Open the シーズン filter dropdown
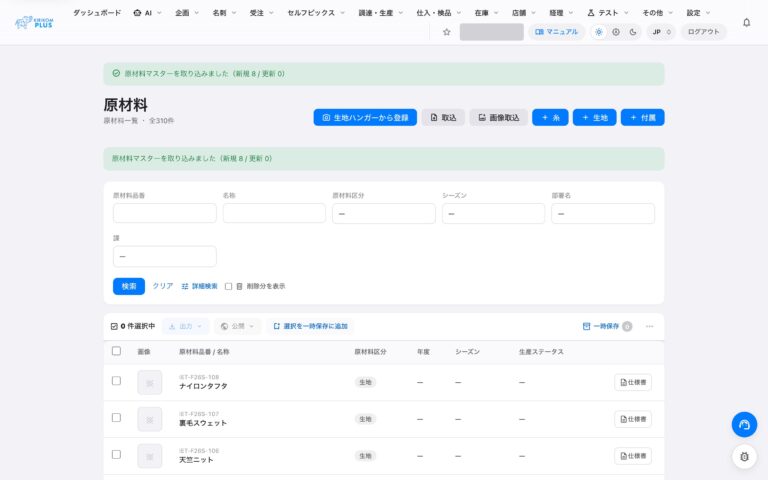 point(493,214)
